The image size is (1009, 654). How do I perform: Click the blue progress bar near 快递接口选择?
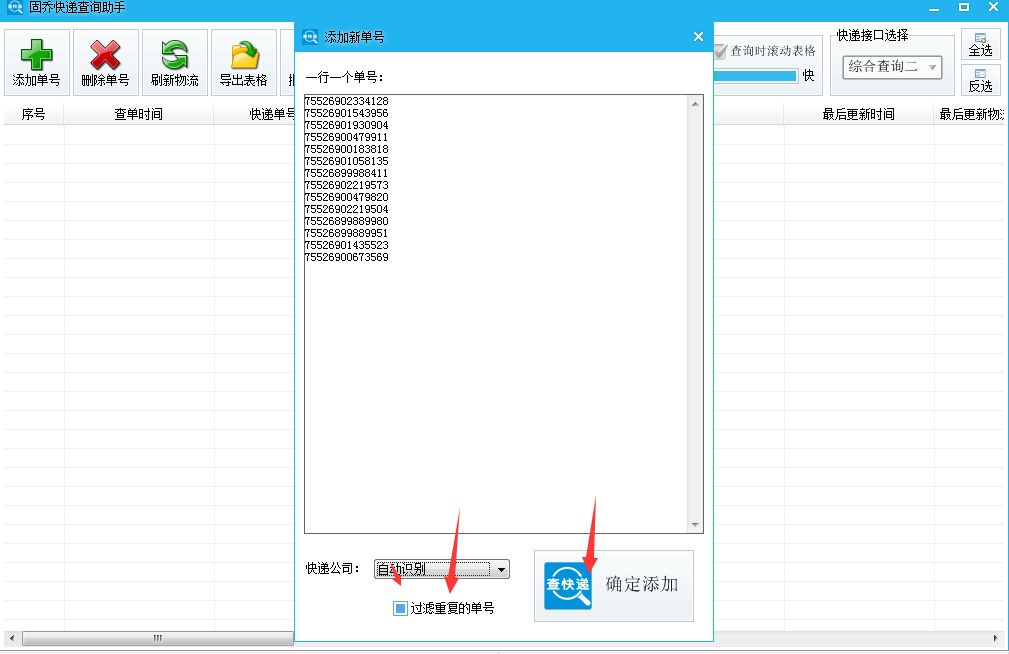tap(755, 75)
